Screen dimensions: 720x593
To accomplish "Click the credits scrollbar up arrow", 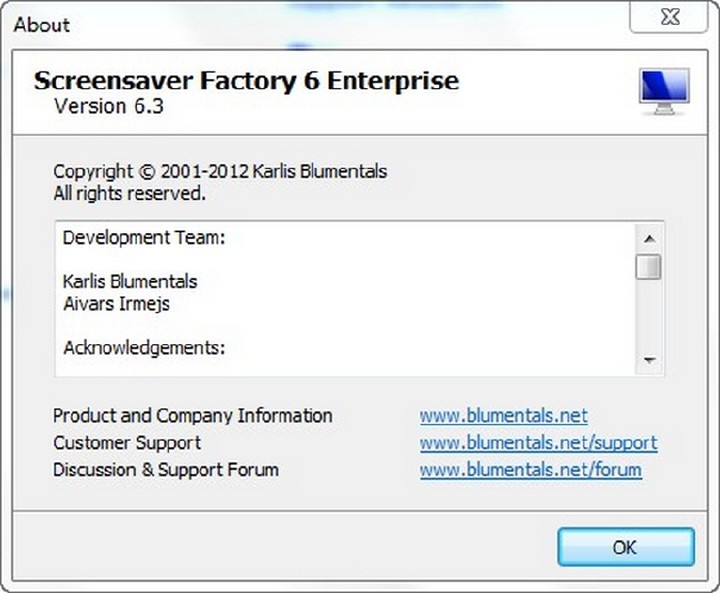I will [649, 238].
